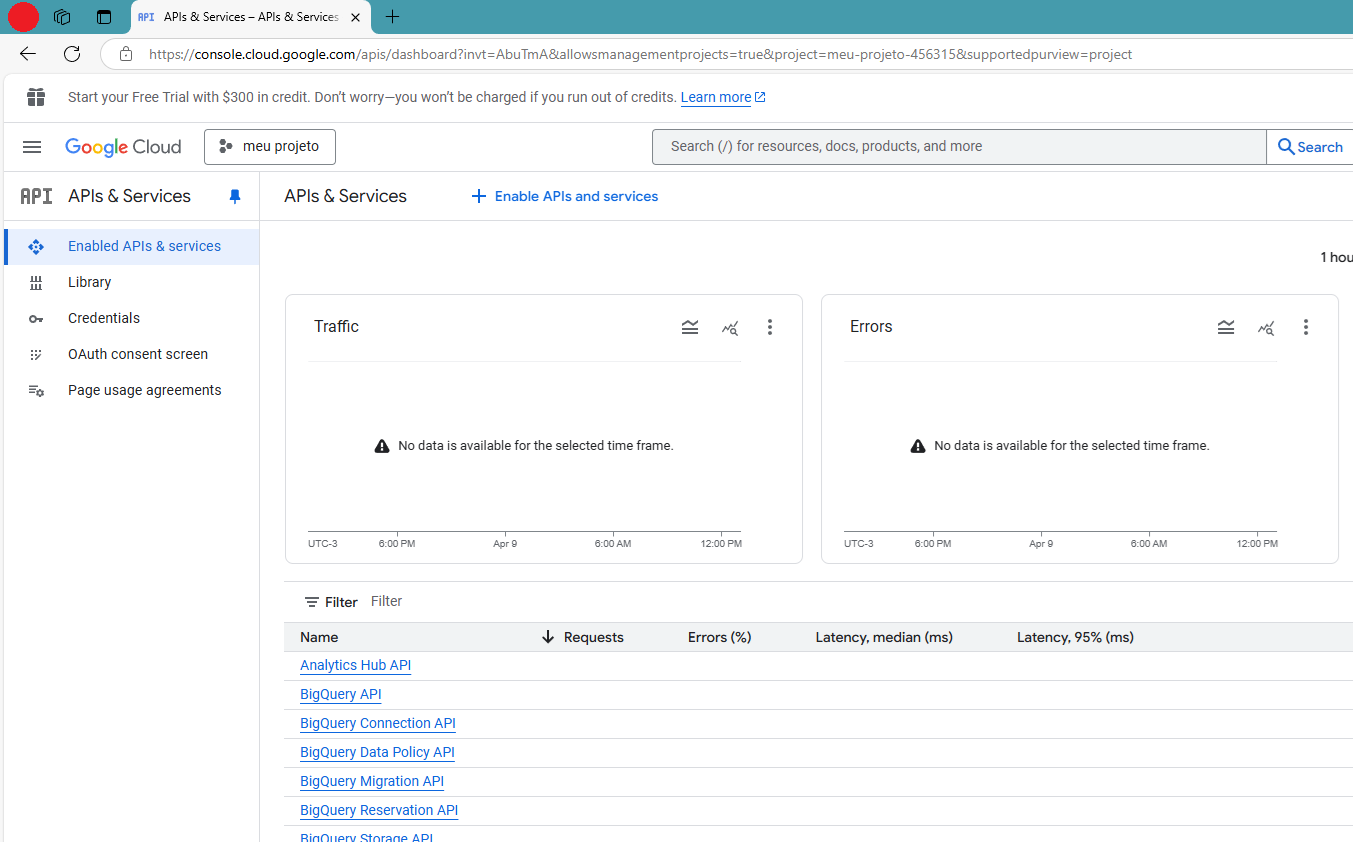This screenshot has width=1353, height=842.
Task: Unpin APIs & Services using the pin icon
Action: tap(234, 196)
